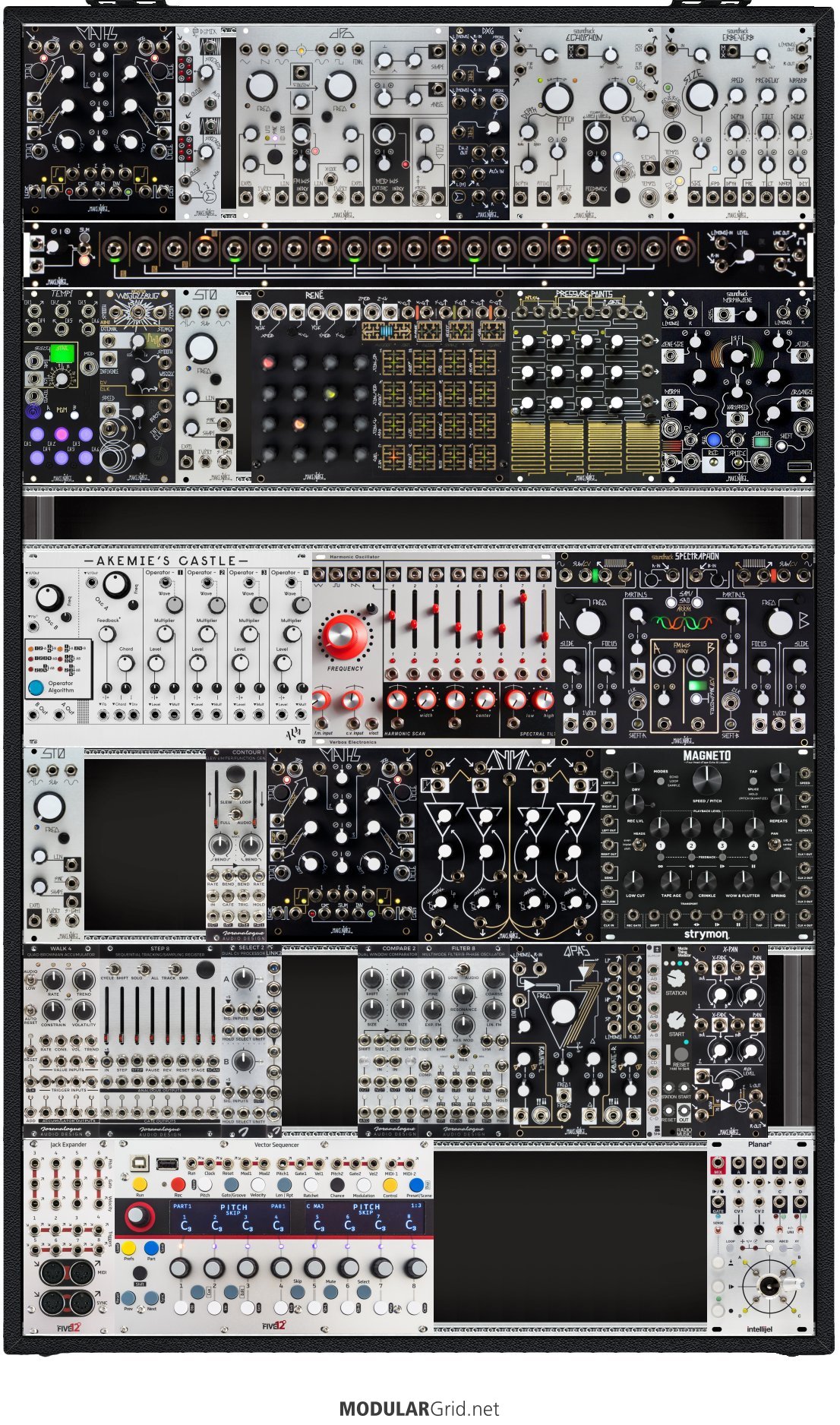Click the Planar joystick

(x=769, y=1286)
